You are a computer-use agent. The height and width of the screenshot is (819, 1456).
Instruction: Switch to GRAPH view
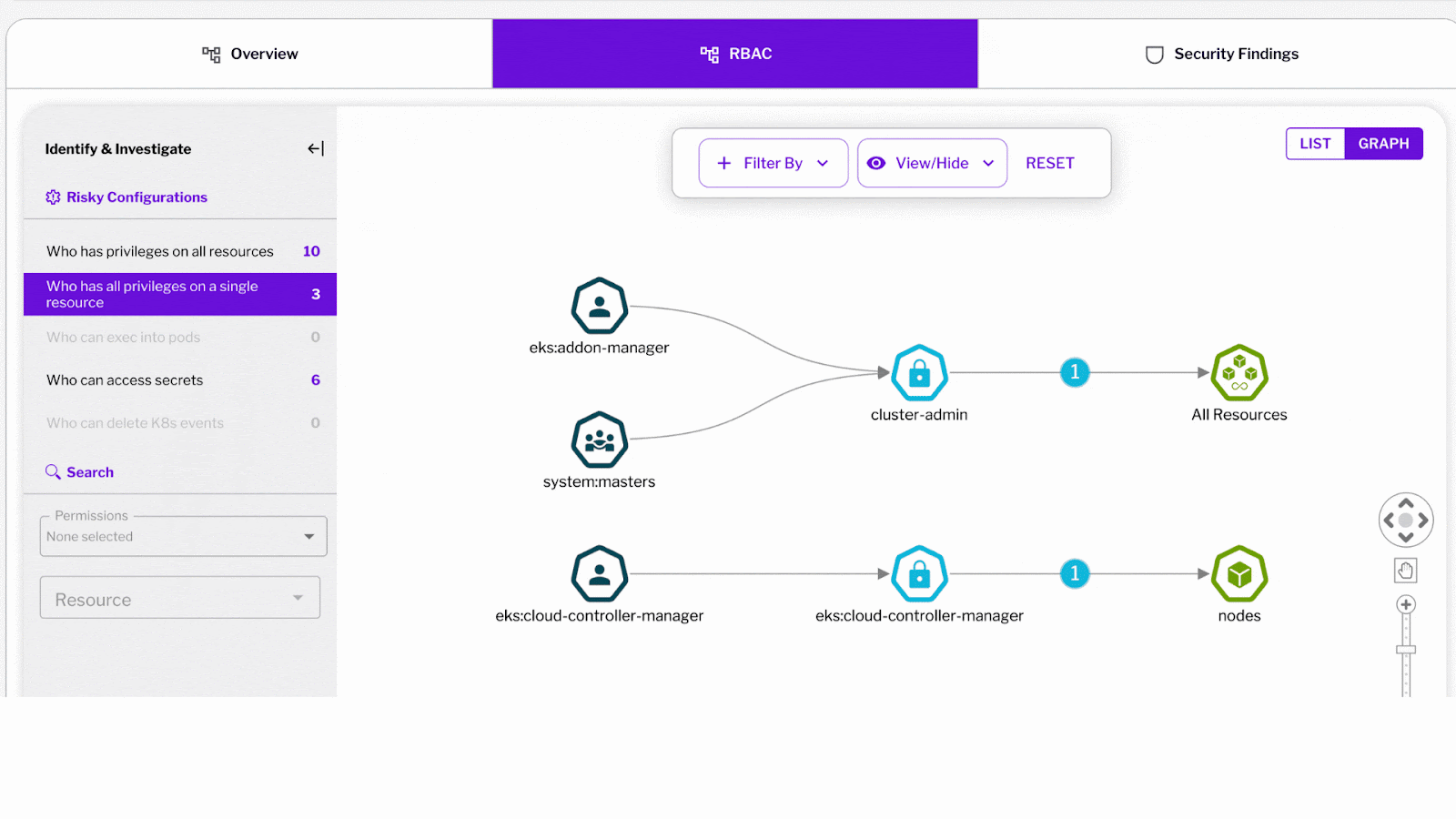pos(1383,144)
